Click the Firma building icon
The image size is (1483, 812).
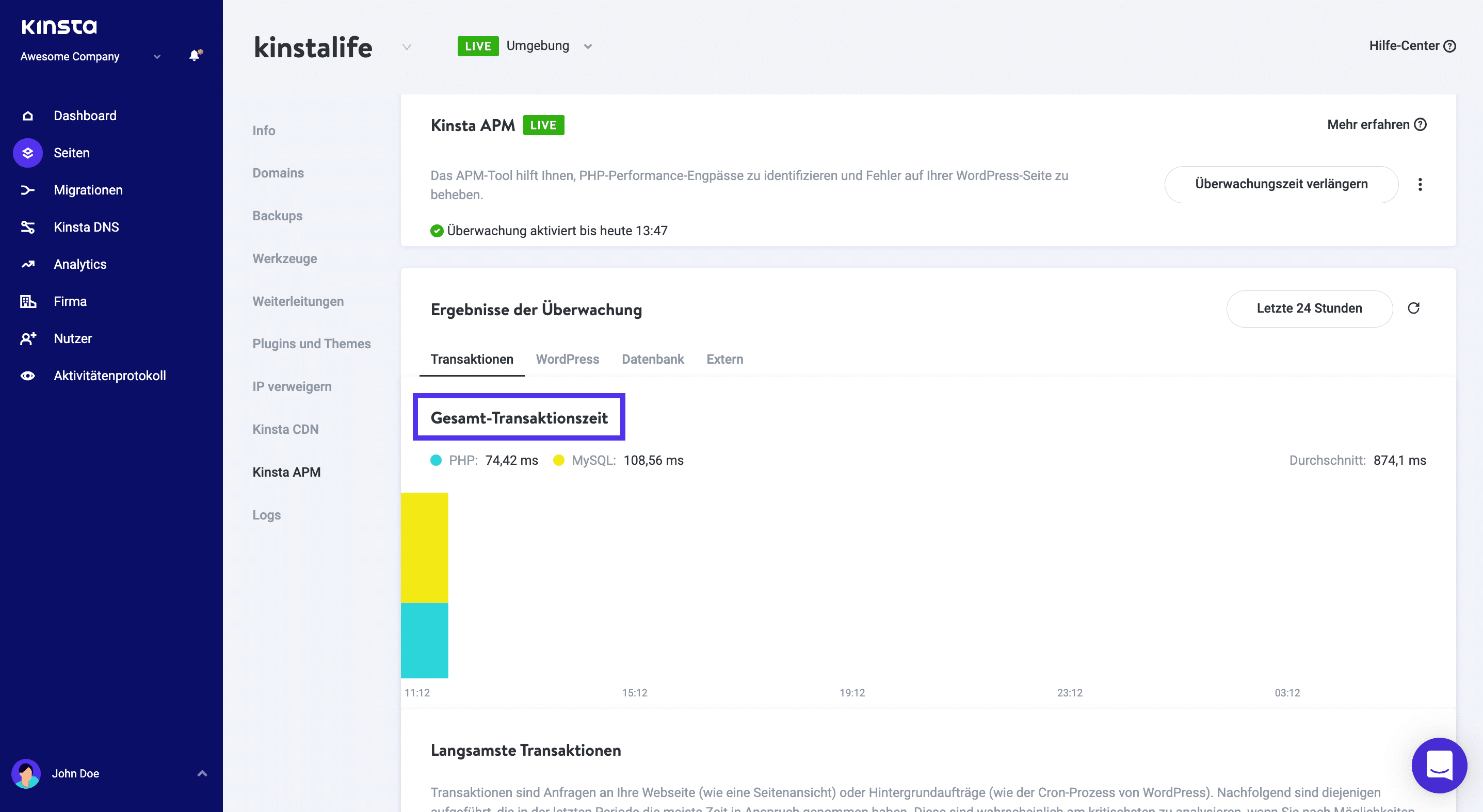[28, 302]
